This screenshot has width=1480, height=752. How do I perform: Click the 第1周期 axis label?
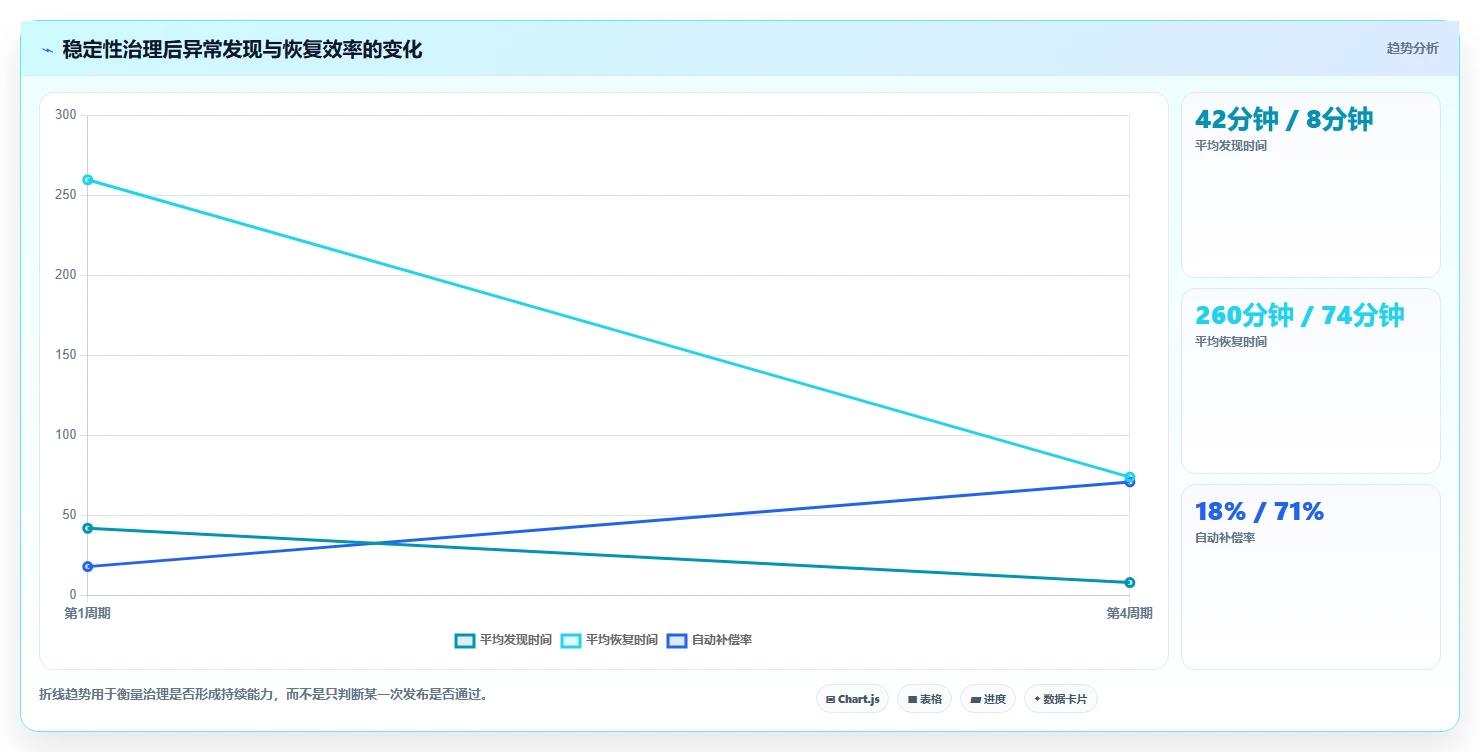(88, 613)
